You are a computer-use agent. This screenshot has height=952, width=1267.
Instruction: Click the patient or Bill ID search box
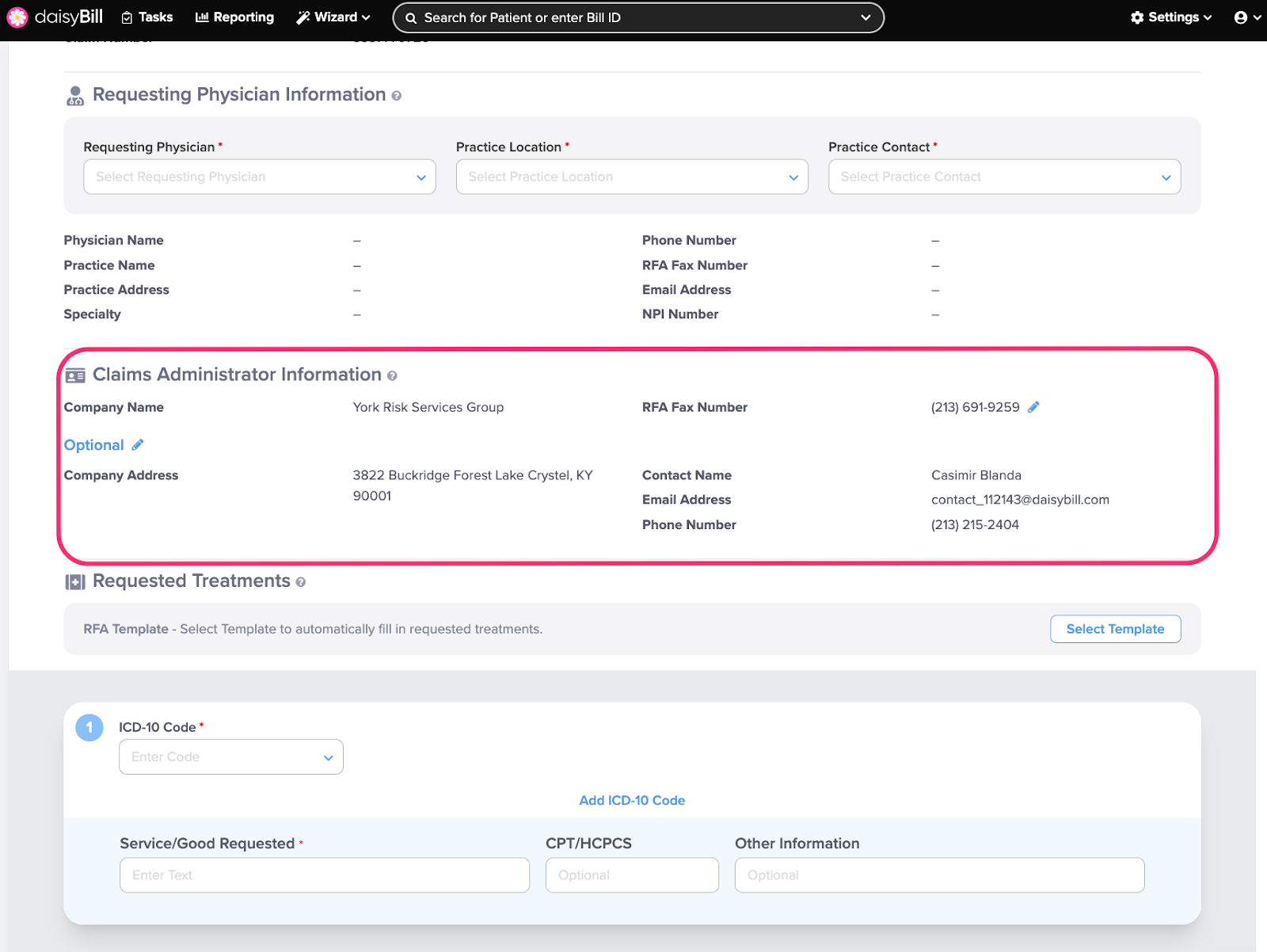[637, 17]
